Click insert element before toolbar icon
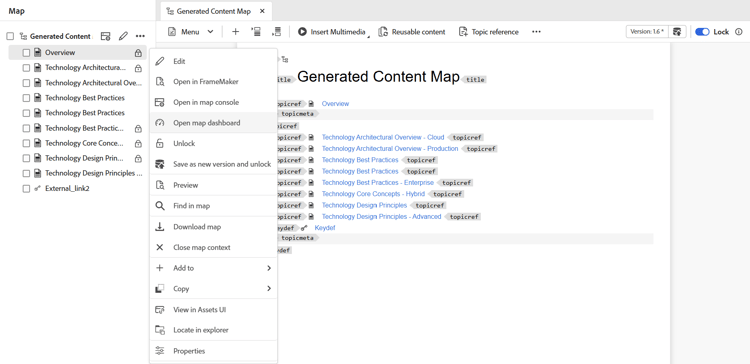Image resolution: width=750 pixels, height=364 pixels. 256,32
